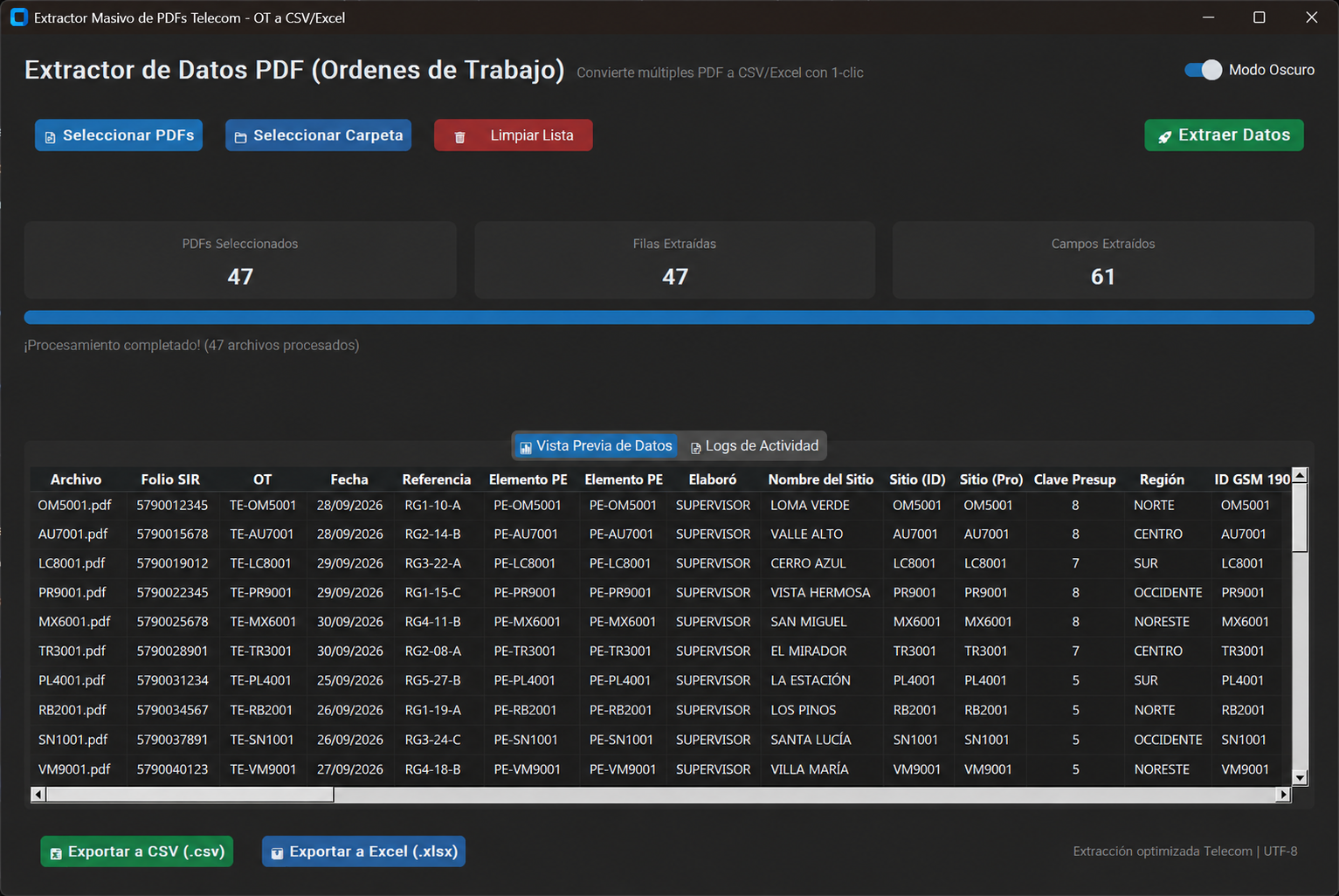Click the table's scroll down arrow
This screenshot has width=1339, height=896.
(1300, 777)
